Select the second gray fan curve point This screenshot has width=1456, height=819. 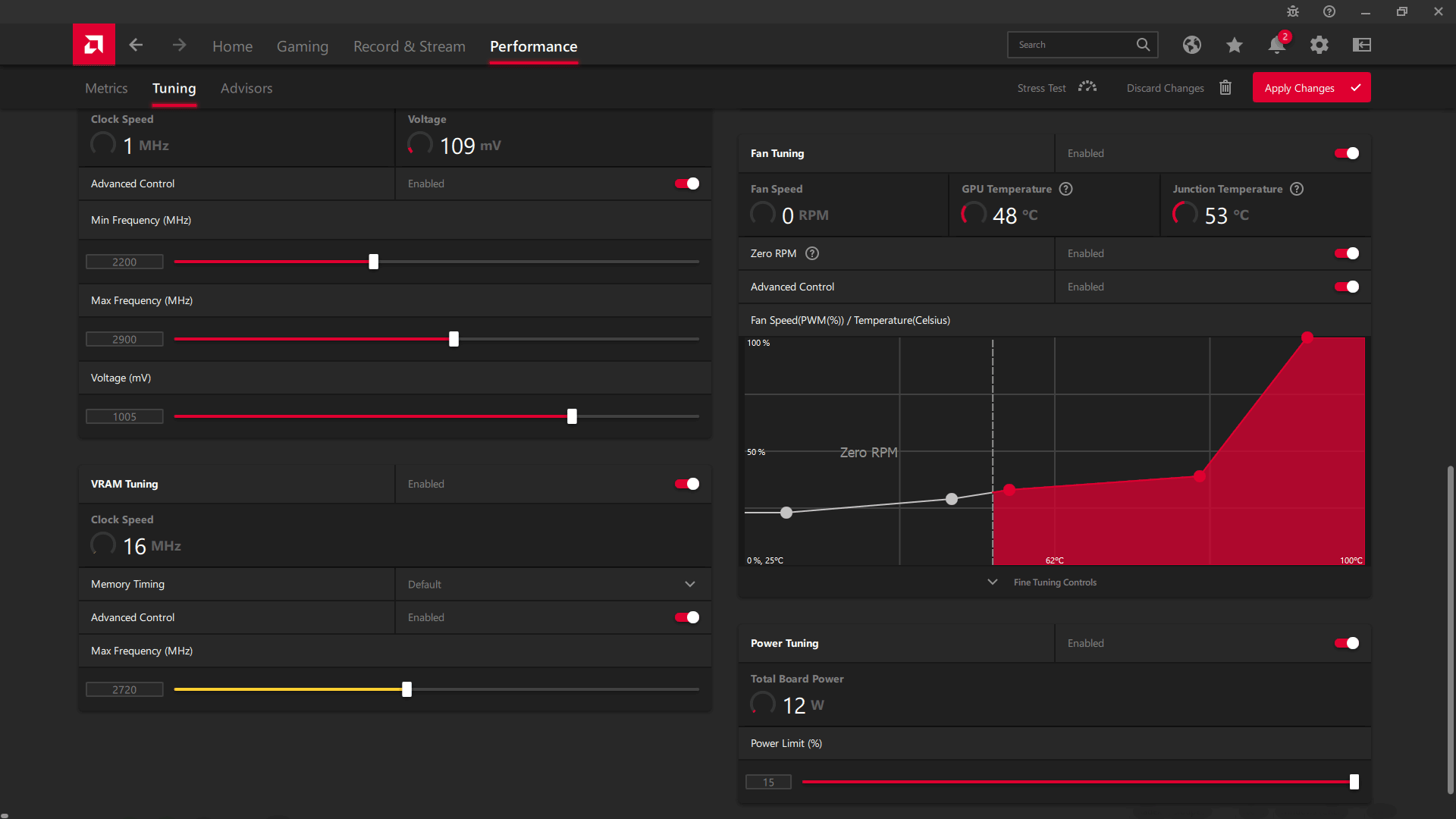(x=952, y=499)
